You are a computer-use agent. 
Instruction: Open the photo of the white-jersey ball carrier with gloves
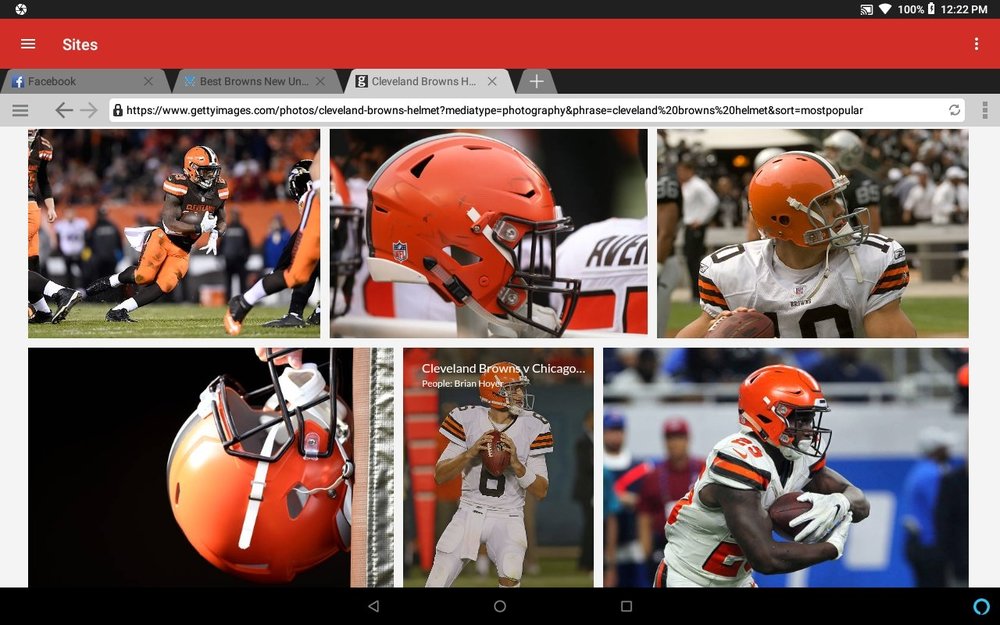(x=786, y=467)
